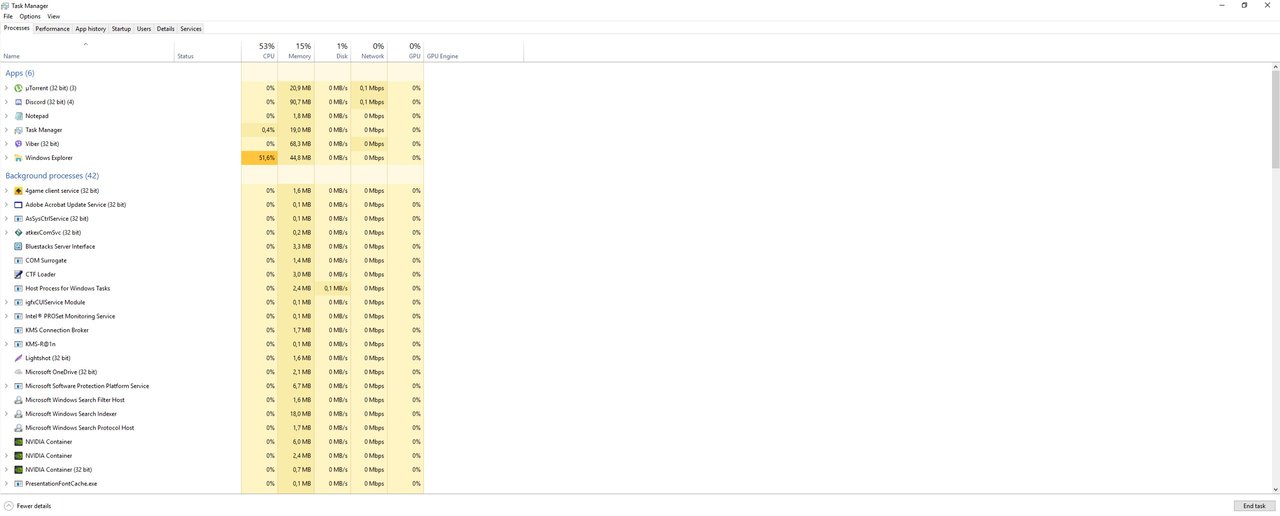Switch to the Services tab
This screenshot has width=1280, height=516.
(x=191, y=29)
